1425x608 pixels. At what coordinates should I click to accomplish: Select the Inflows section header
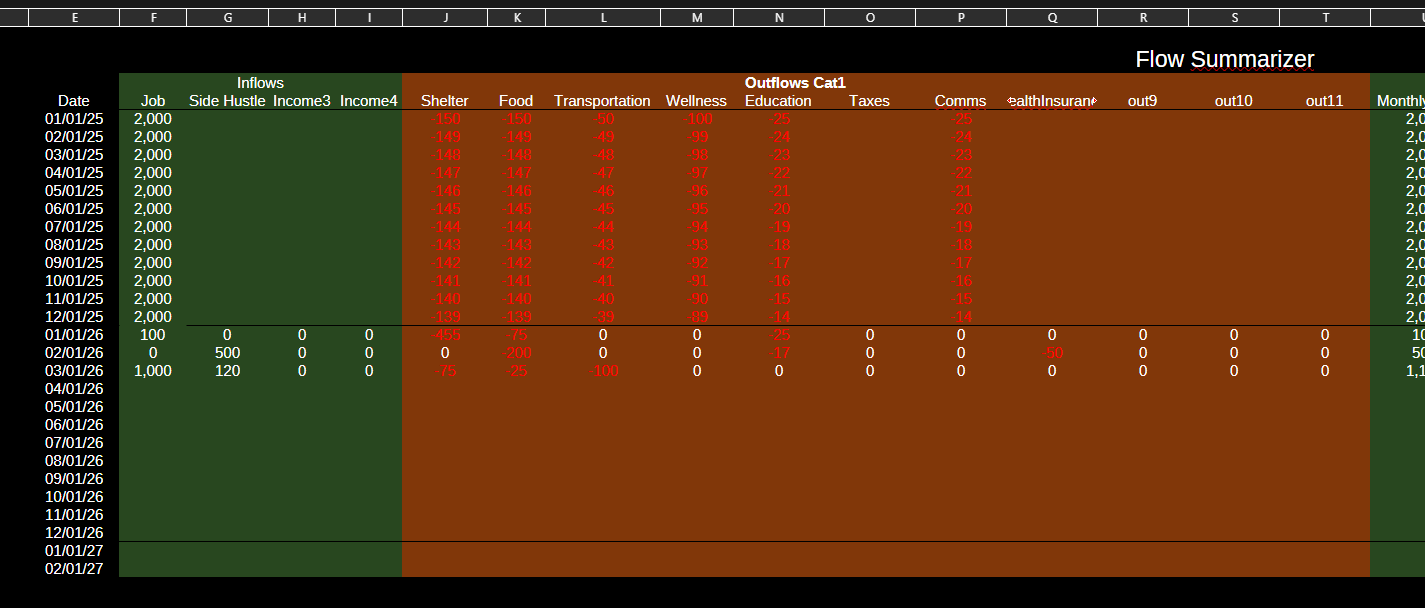(x=260, y=83)
